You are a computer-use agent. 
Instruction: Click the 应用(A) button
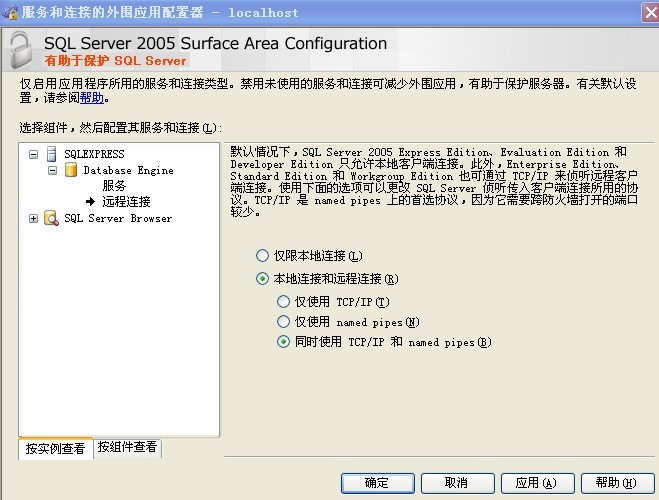click(537, 483)
